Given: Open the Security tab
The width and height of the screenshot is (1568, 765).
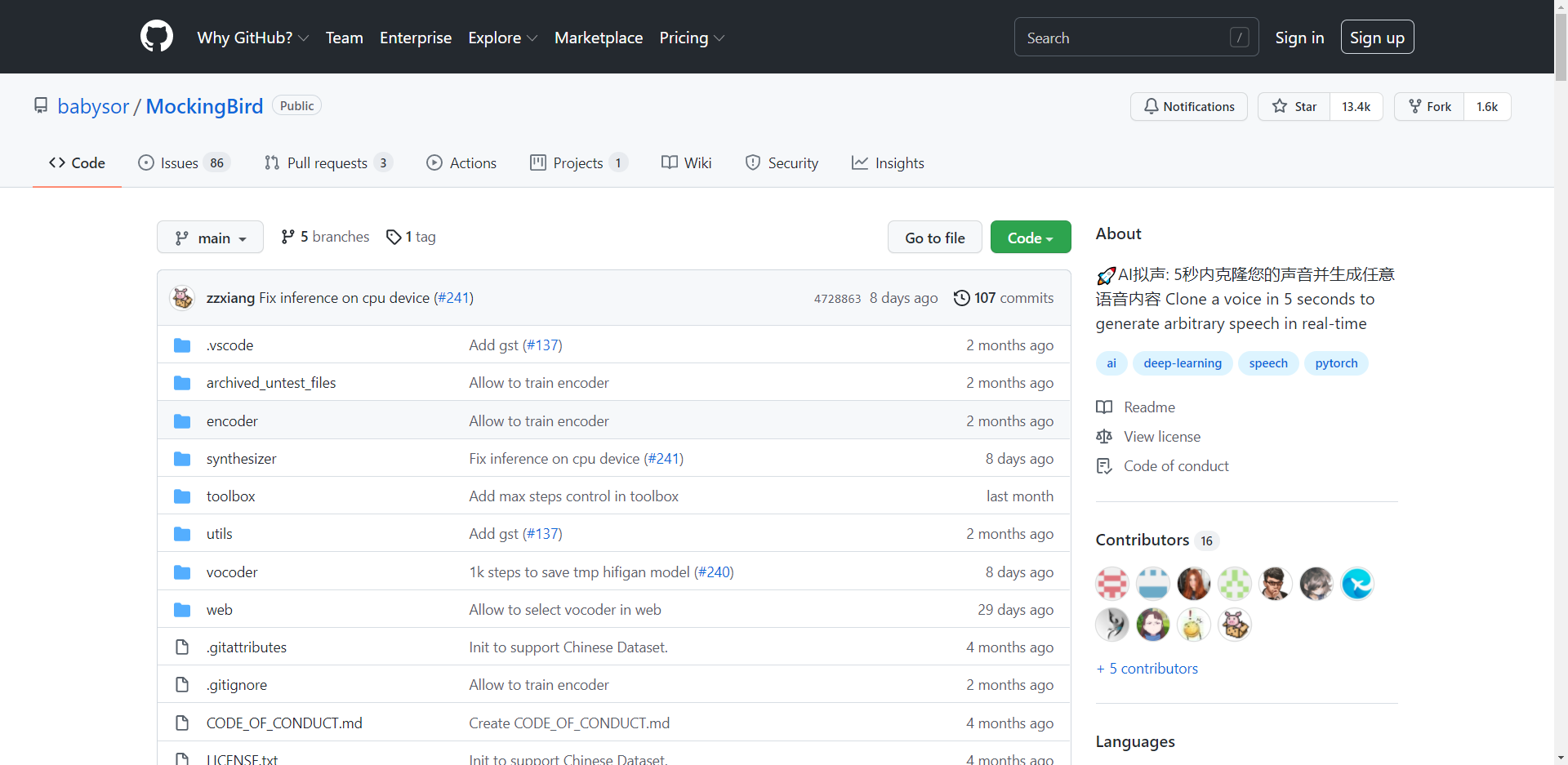Looking at the screenshot, I should pos(782,163).
